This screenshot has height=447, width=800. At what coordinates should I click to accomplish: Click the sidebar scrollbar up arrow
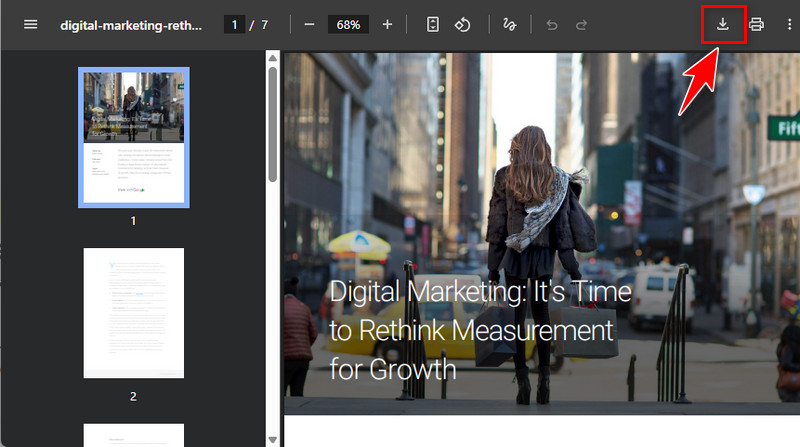click(x=272, y=59)
